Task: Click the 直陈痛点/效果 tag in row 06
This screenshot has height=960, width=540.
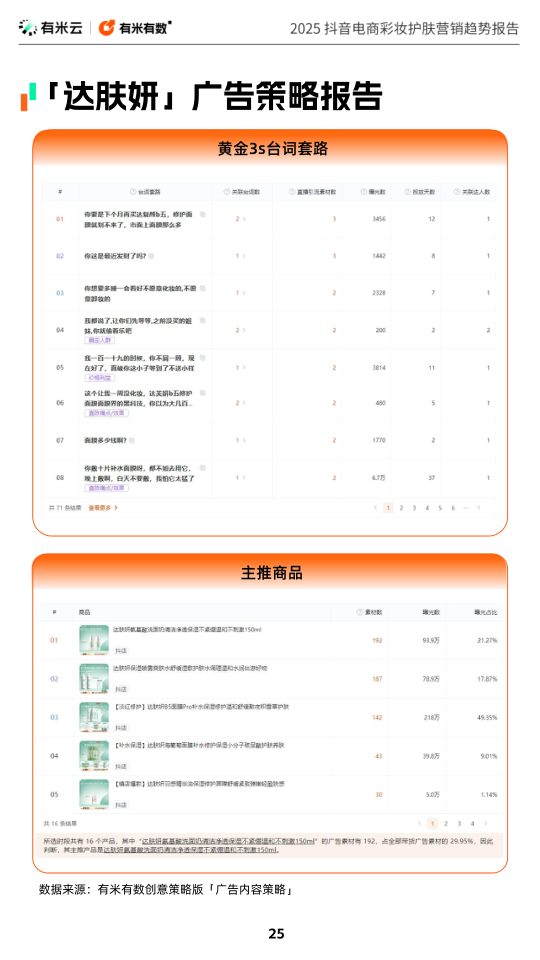Action: point(107,413)
